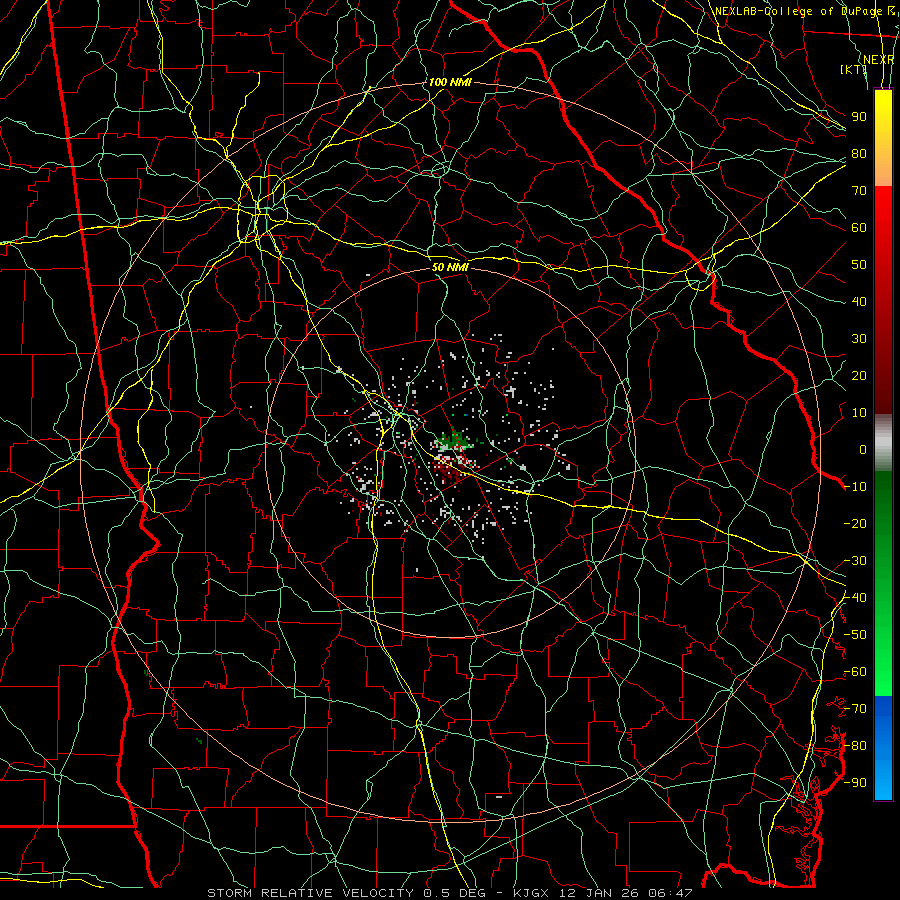The height and width of the screenshot is (900, 900).
Task: Click the -40 value on the velocity scale
Action: pyautogui.click(x=855, y=598)
